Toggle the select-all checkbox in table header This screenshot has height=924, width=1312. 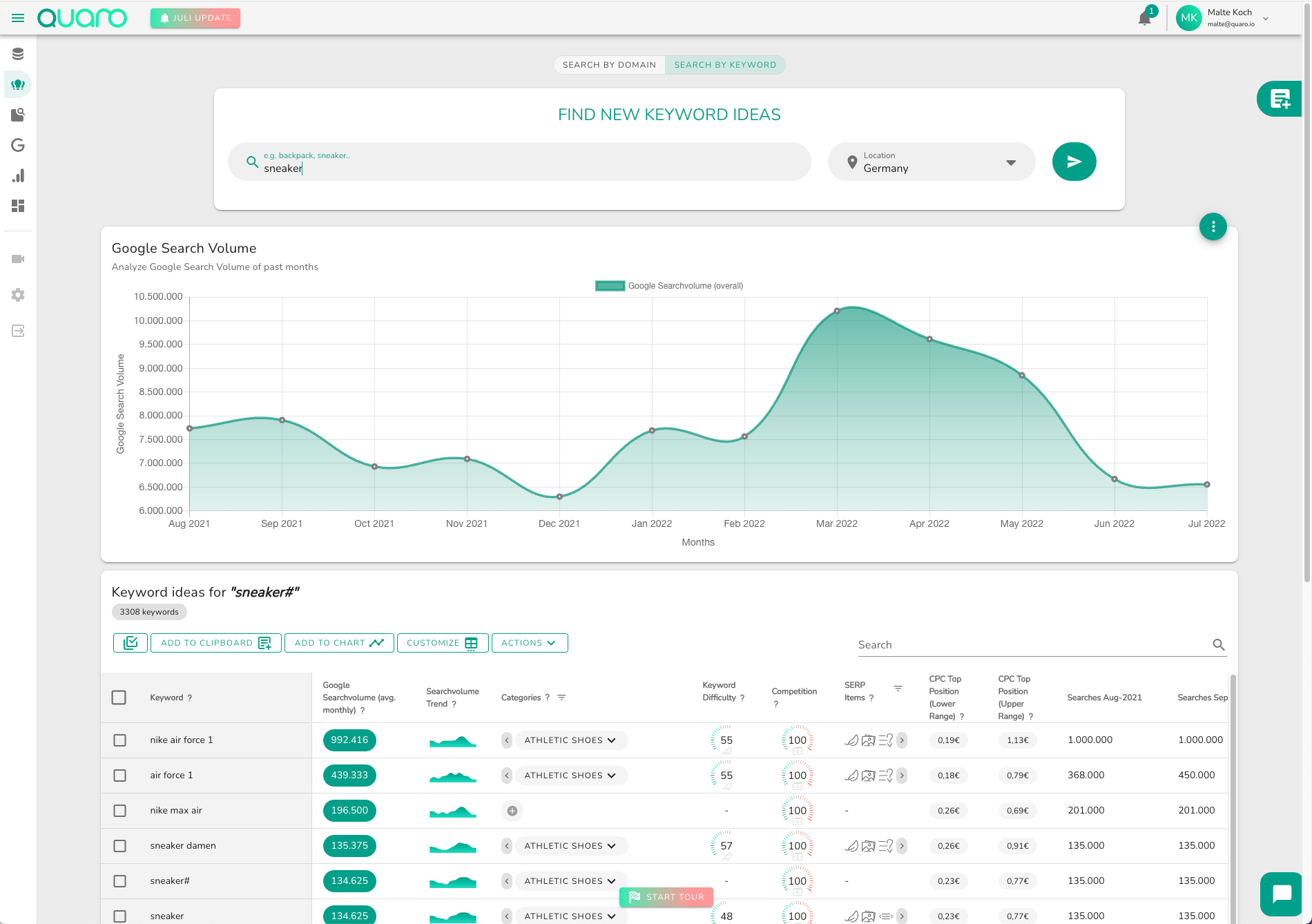pos(119,697)
